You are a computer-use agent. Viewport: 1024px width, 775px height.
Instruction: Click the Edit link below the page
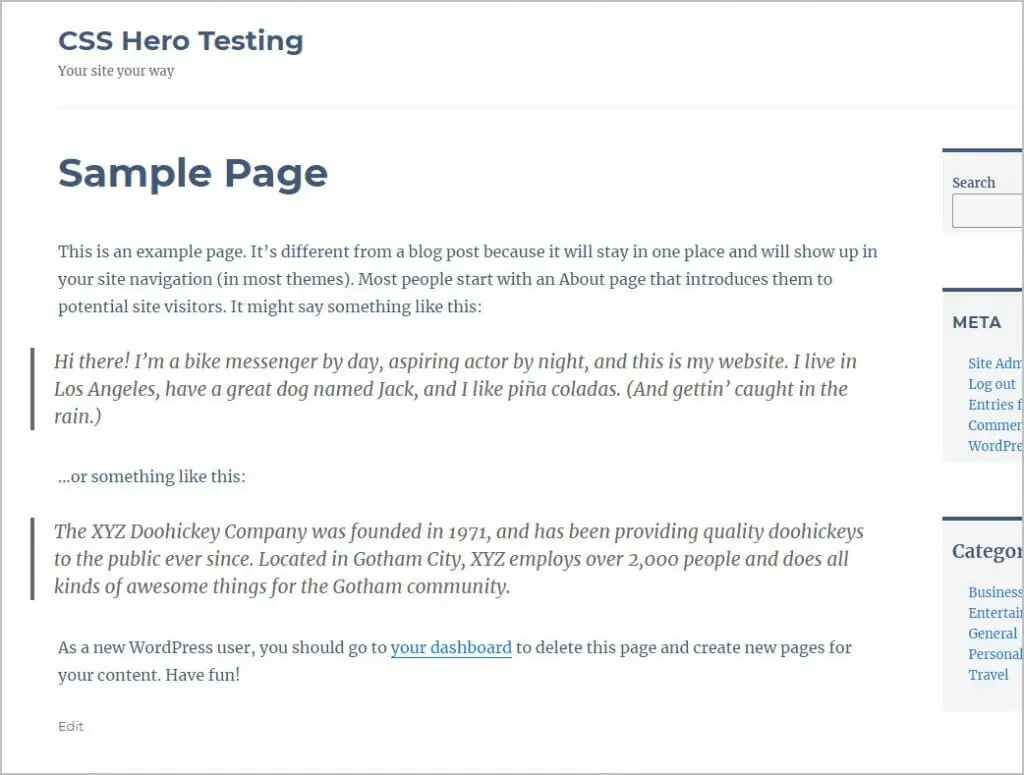point(71,726)
